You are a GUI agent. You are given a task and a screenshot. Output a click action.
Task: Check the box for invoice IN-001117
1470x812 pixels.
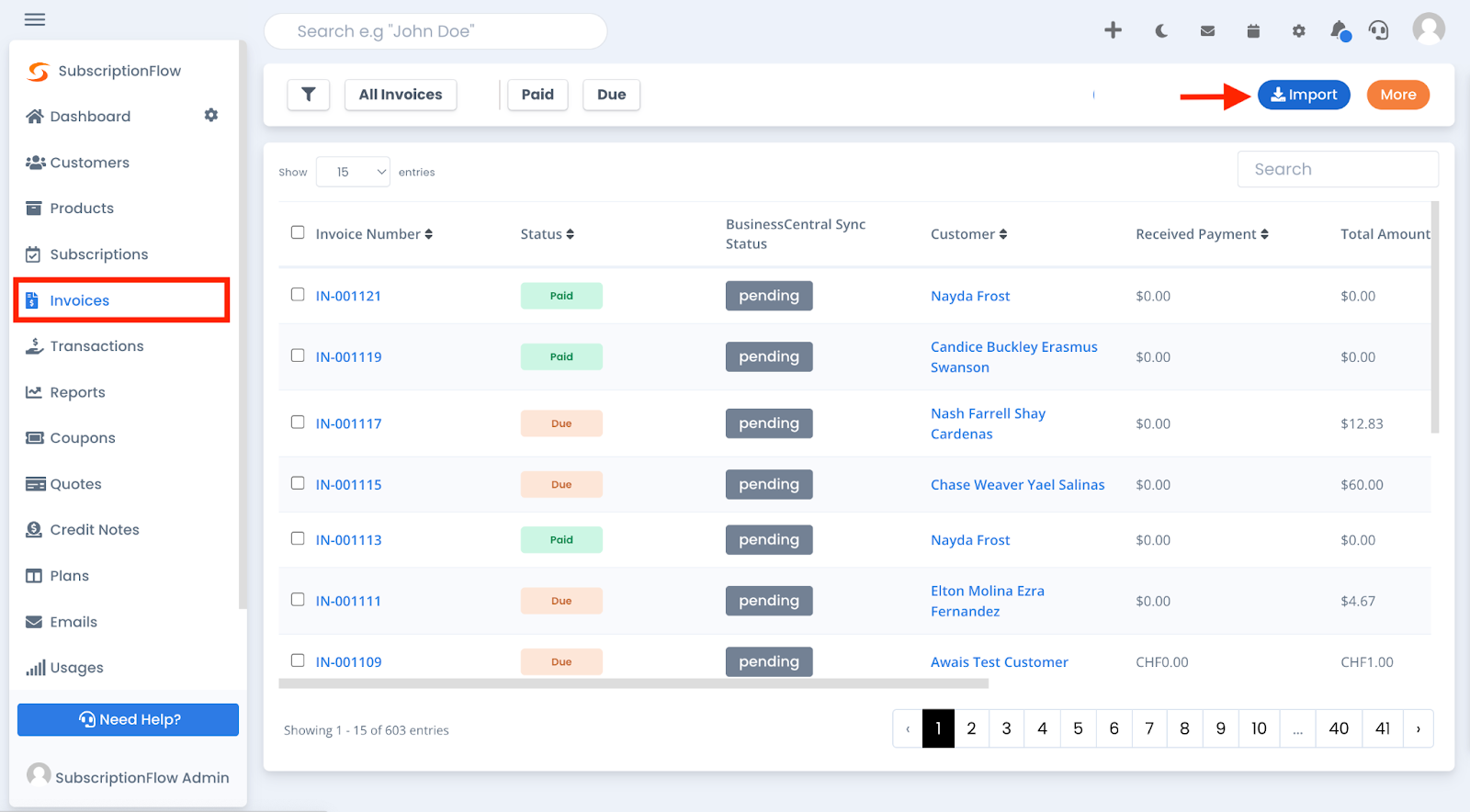tap(298, 422)
